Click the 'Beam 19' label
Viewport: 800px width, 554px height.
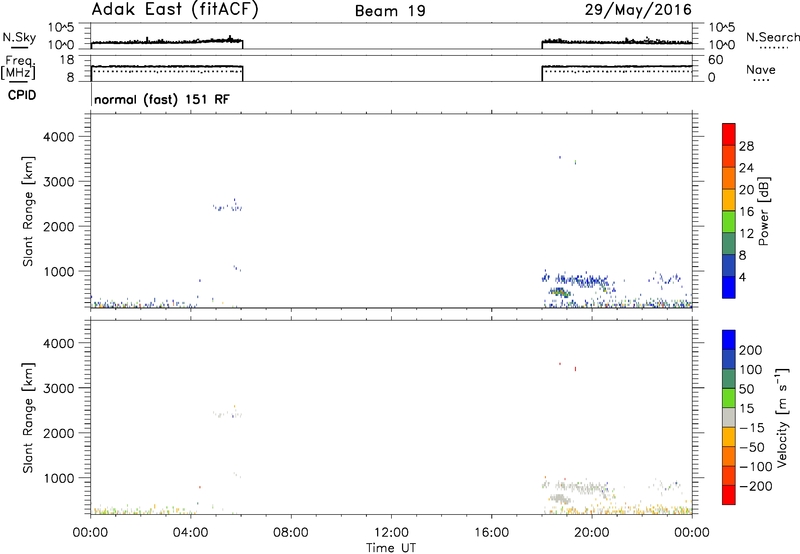click(x=390, y=11)
